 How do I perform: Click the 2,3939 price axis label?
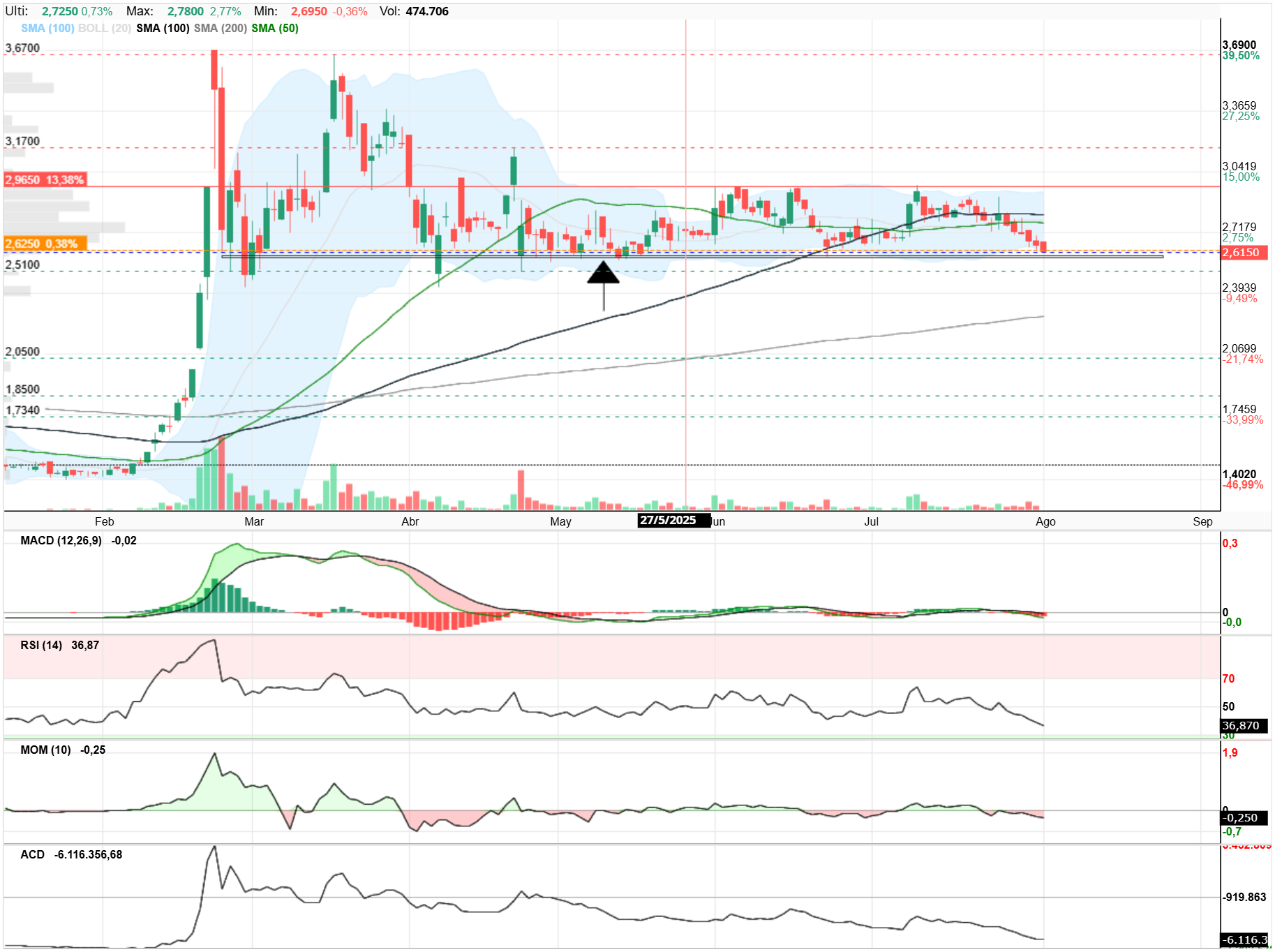[1239, 288]
